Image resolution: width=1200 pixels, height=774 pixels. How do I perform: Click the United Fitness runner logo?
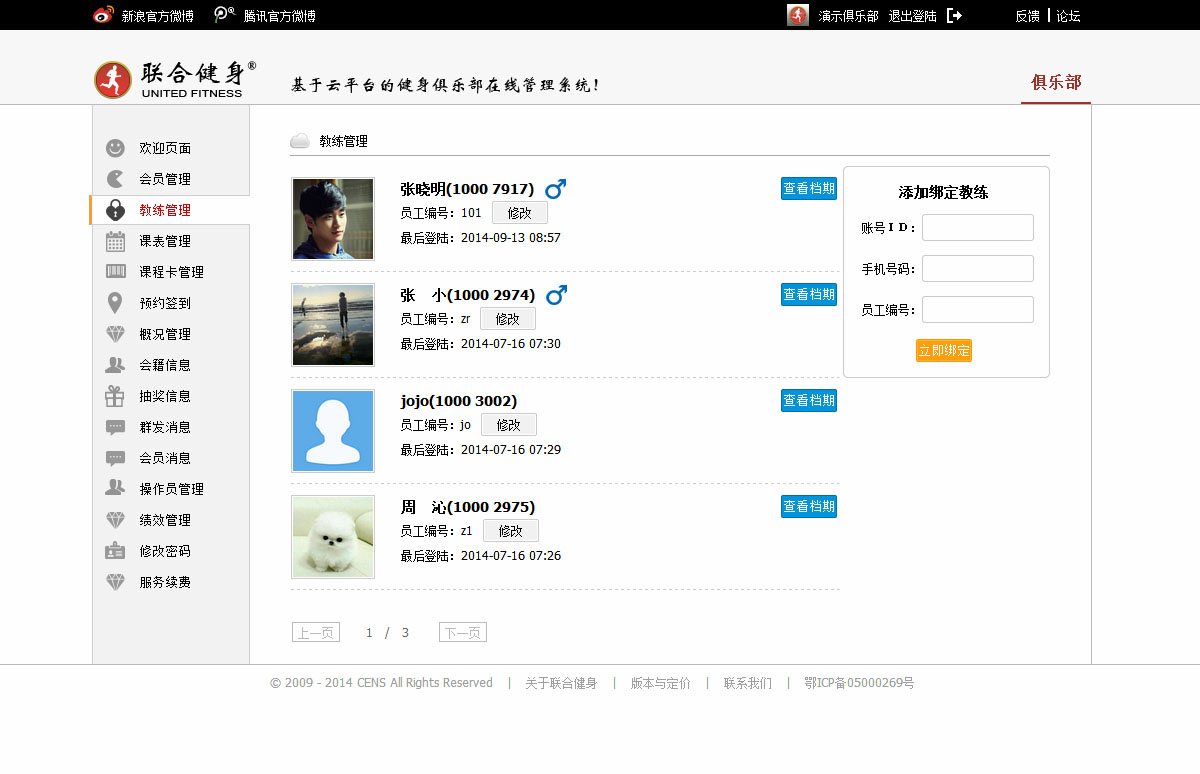[x=113, y=80]
